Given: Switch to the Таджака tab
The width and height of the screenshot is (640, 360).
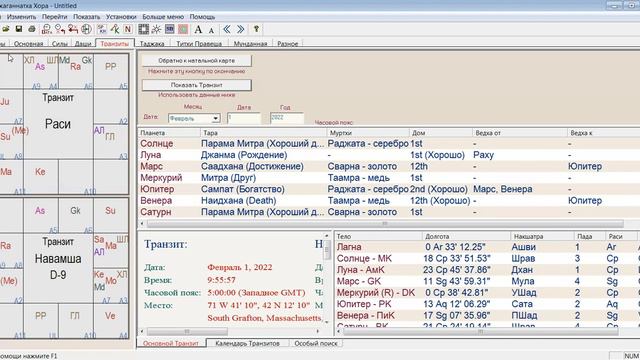Looking at the screenshot, I should point(152,44).
